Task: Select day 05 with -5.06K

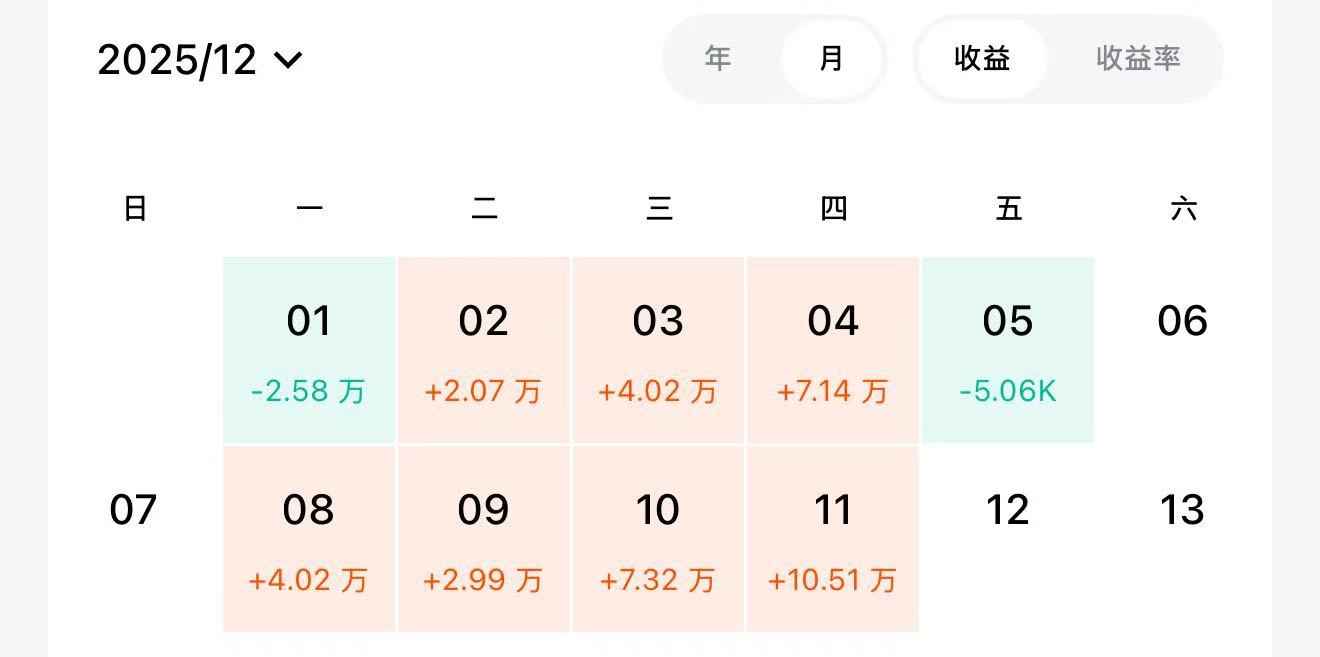Action: 1007,350
